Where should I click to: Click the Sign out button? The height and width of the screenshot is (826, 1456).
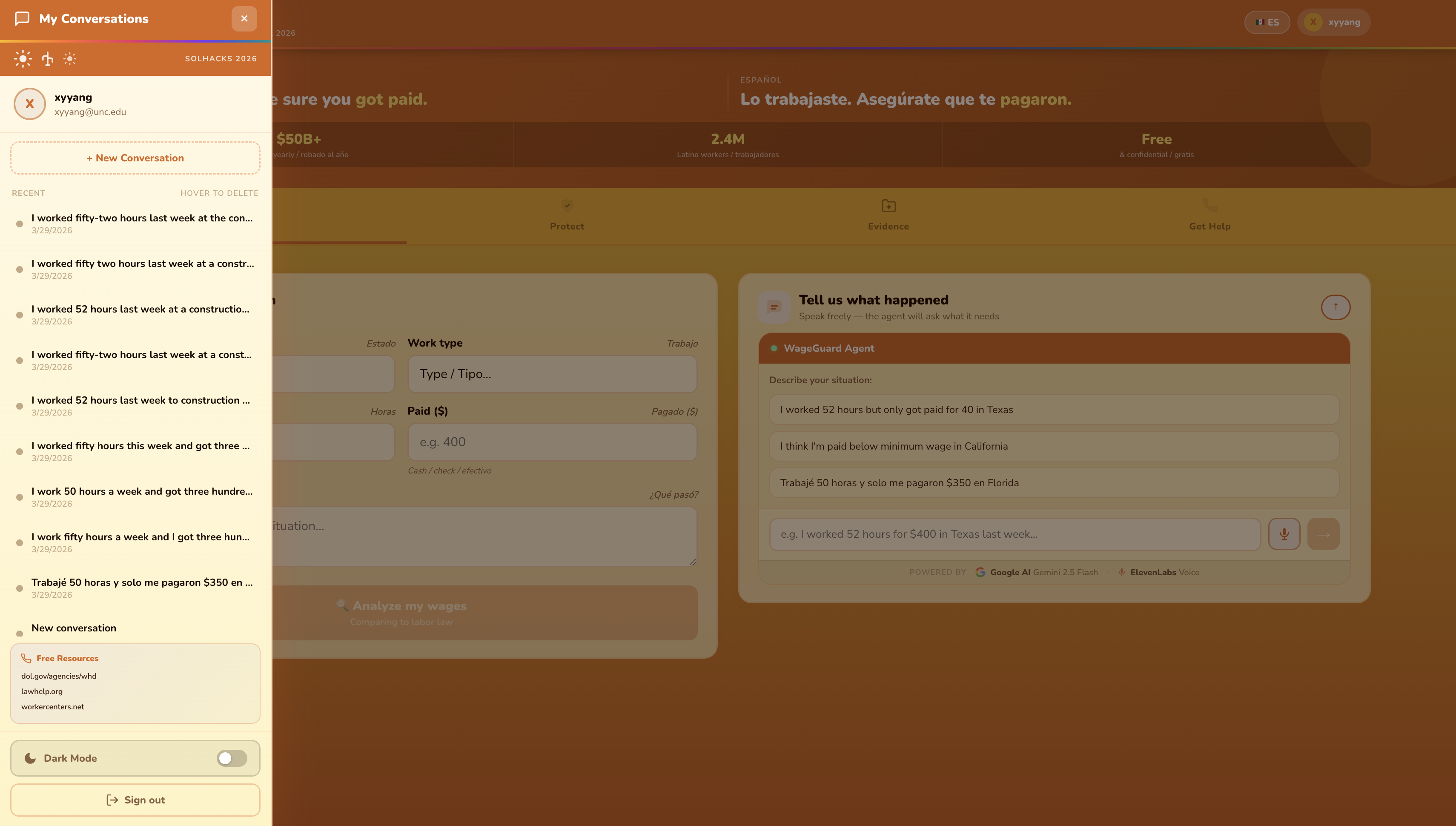135,800
